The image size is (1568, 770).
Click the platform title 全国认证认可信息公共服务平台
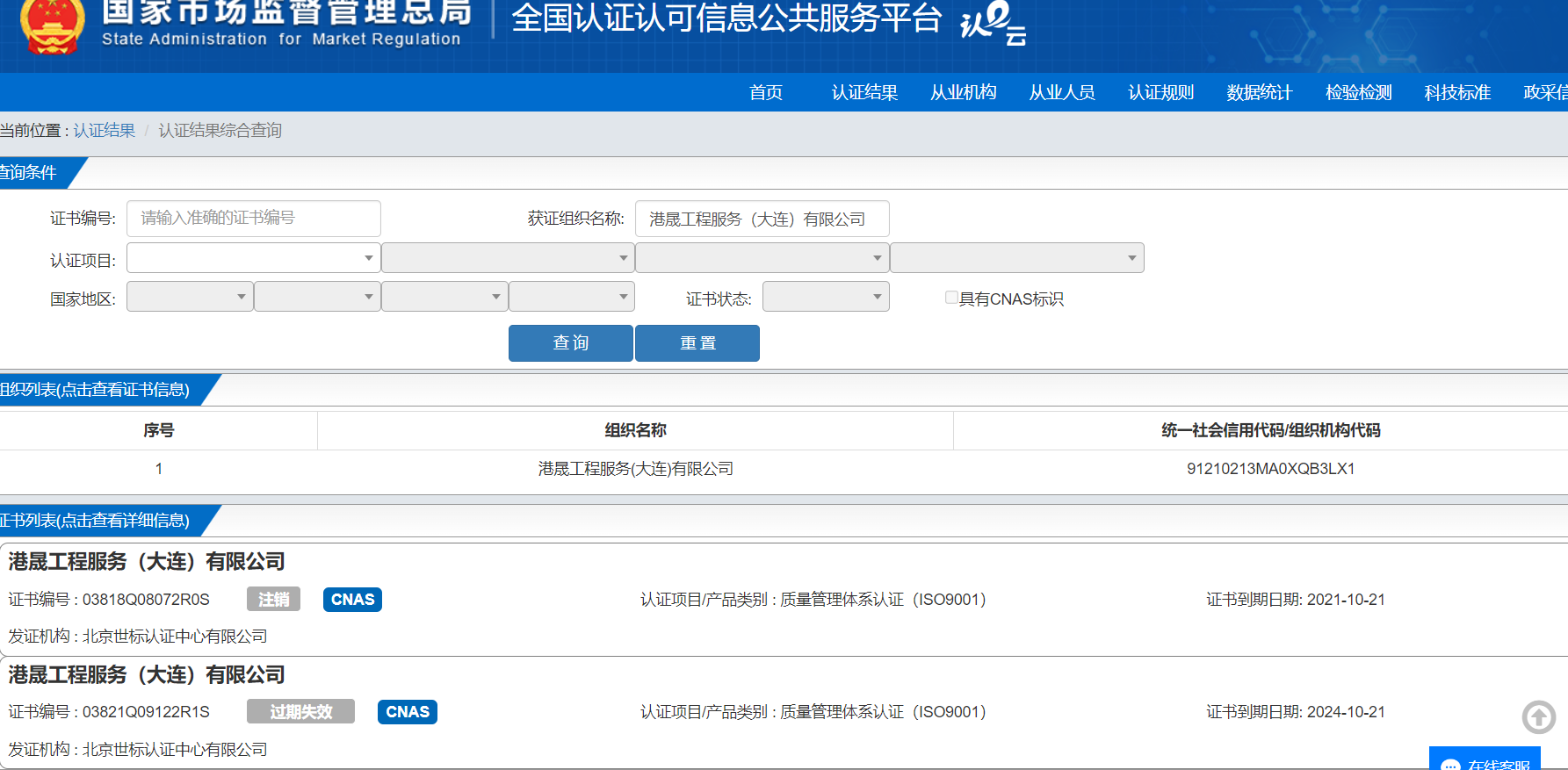click(726, 18)
